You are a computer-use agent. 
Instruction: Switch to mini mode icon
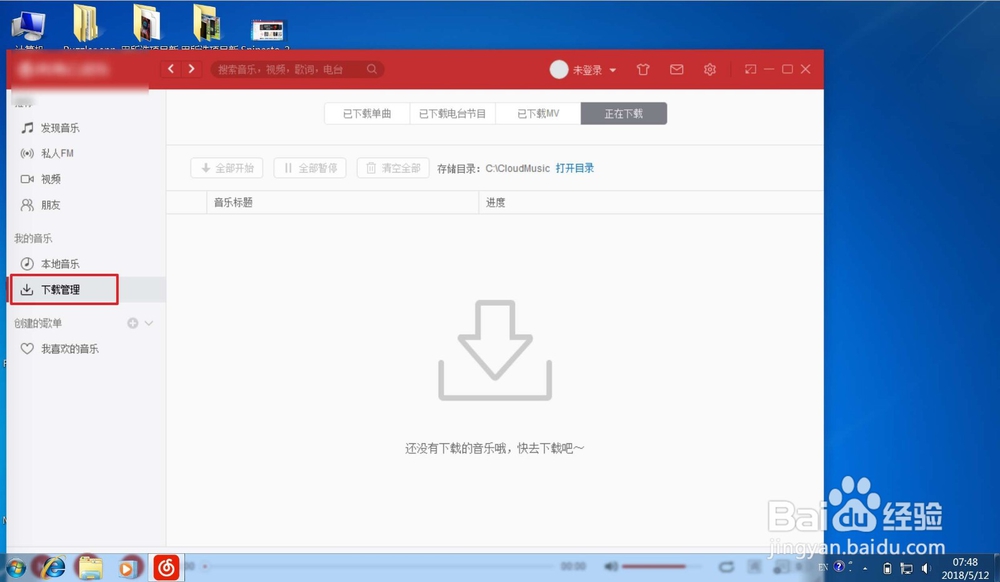click(x=750, y=69)
